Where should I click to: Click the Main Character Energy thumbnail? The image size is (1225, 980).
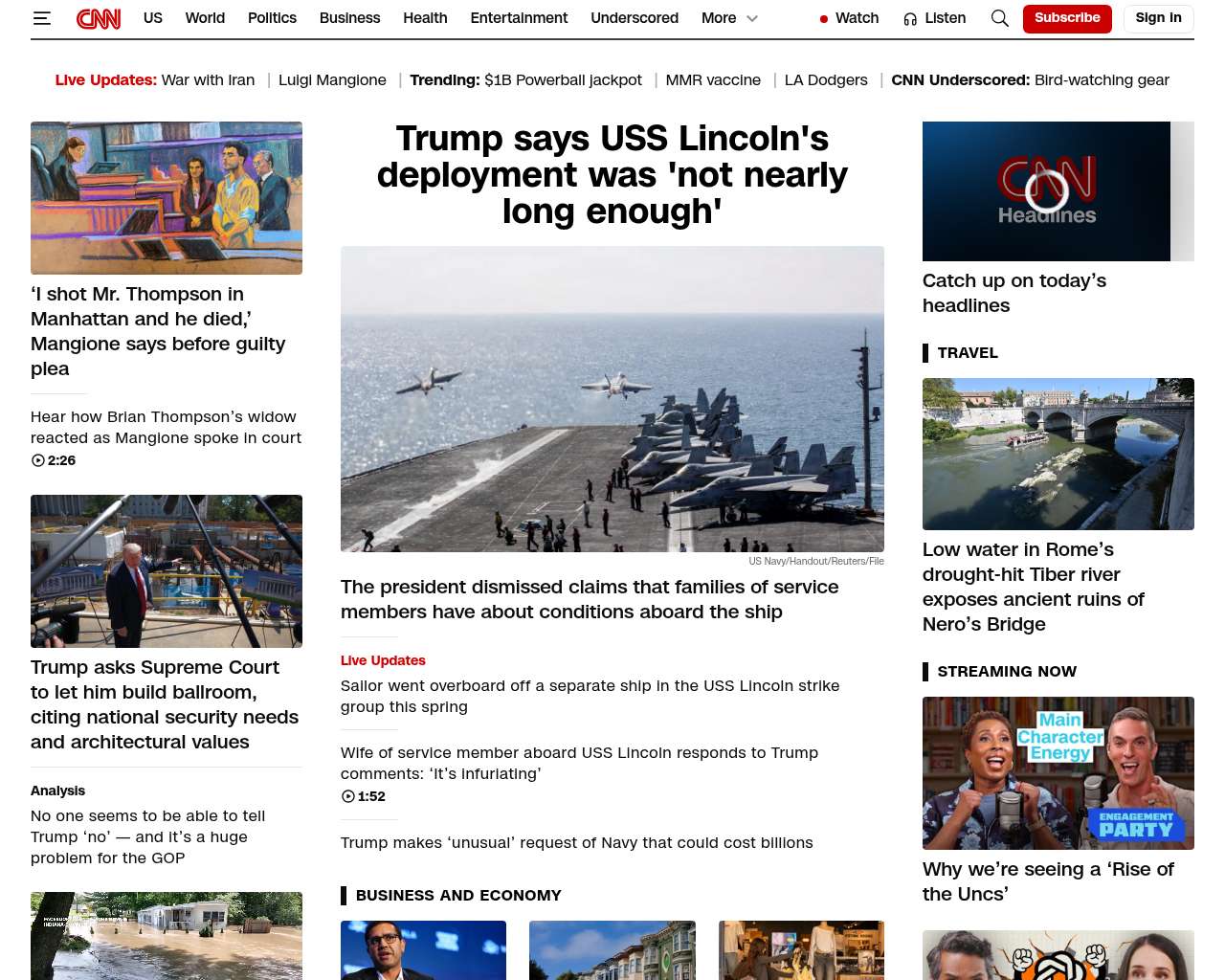click(1058, 773)
